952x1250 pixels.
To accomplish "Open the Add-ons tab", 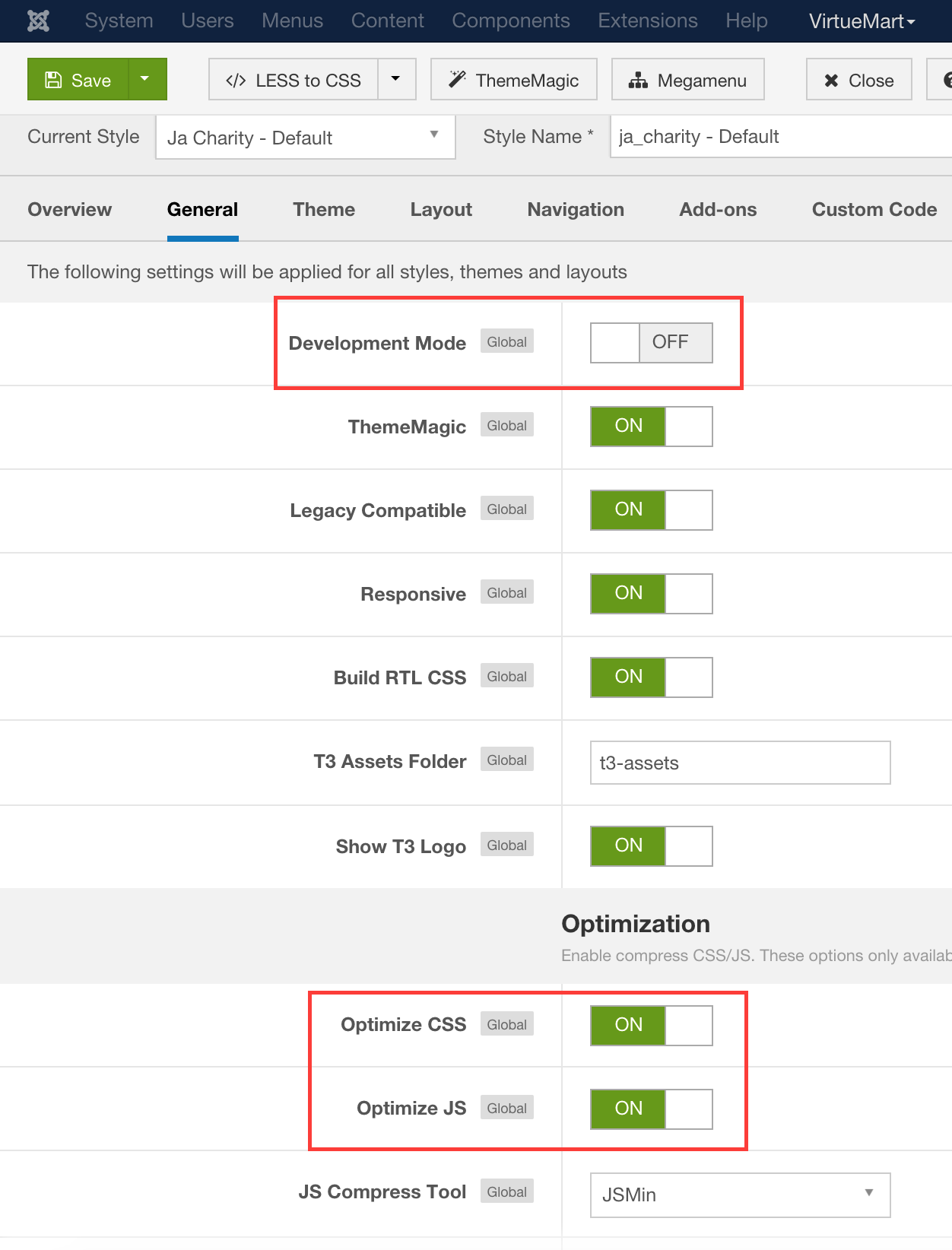I will 718,210.
